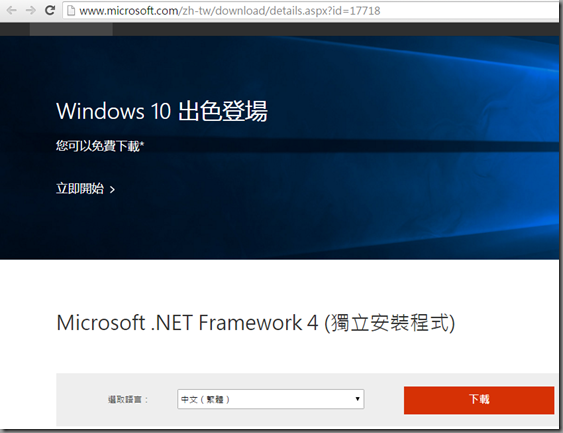Go back to the previous page
The height and width of the screenshot is (433, 563).
coord(11,10)
